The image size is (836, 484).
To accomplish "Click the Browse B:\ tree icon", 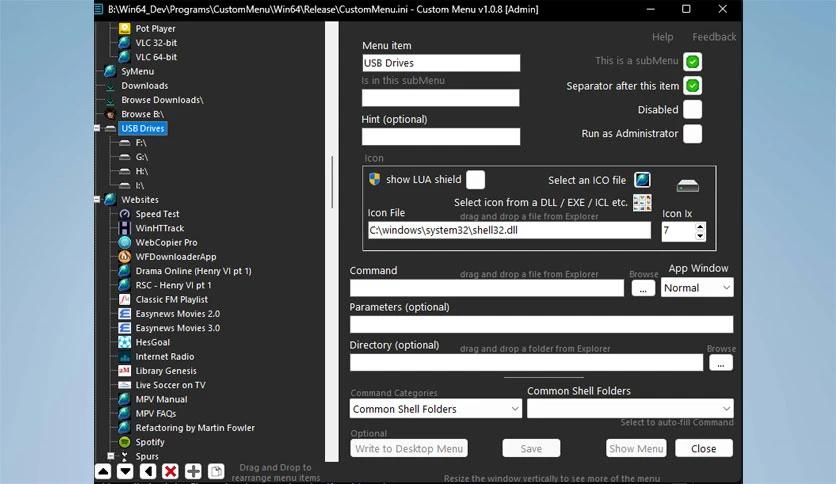I will (110, 114).
